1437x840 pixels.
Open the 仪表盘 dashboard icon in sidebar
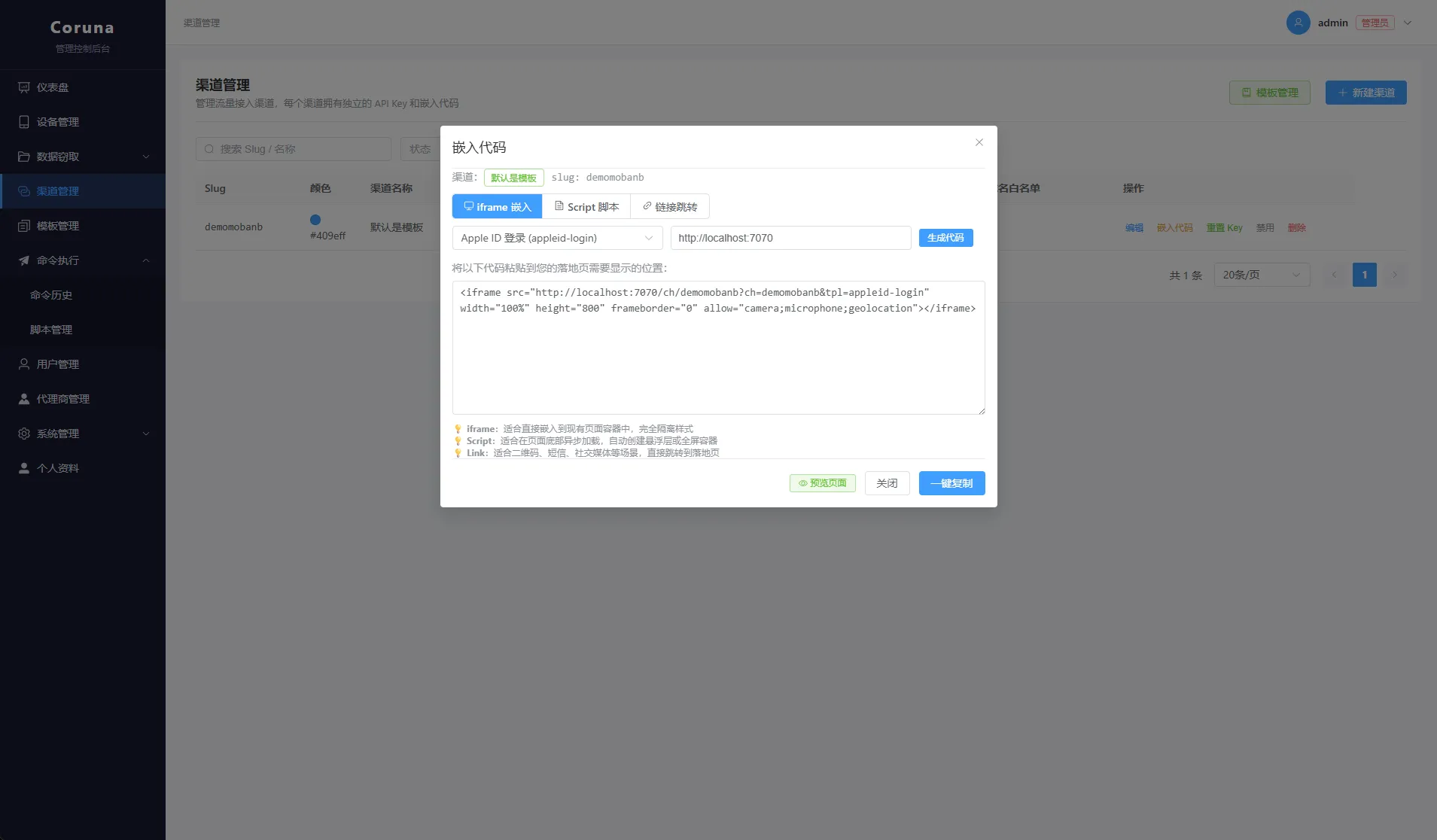coord(24,87)
